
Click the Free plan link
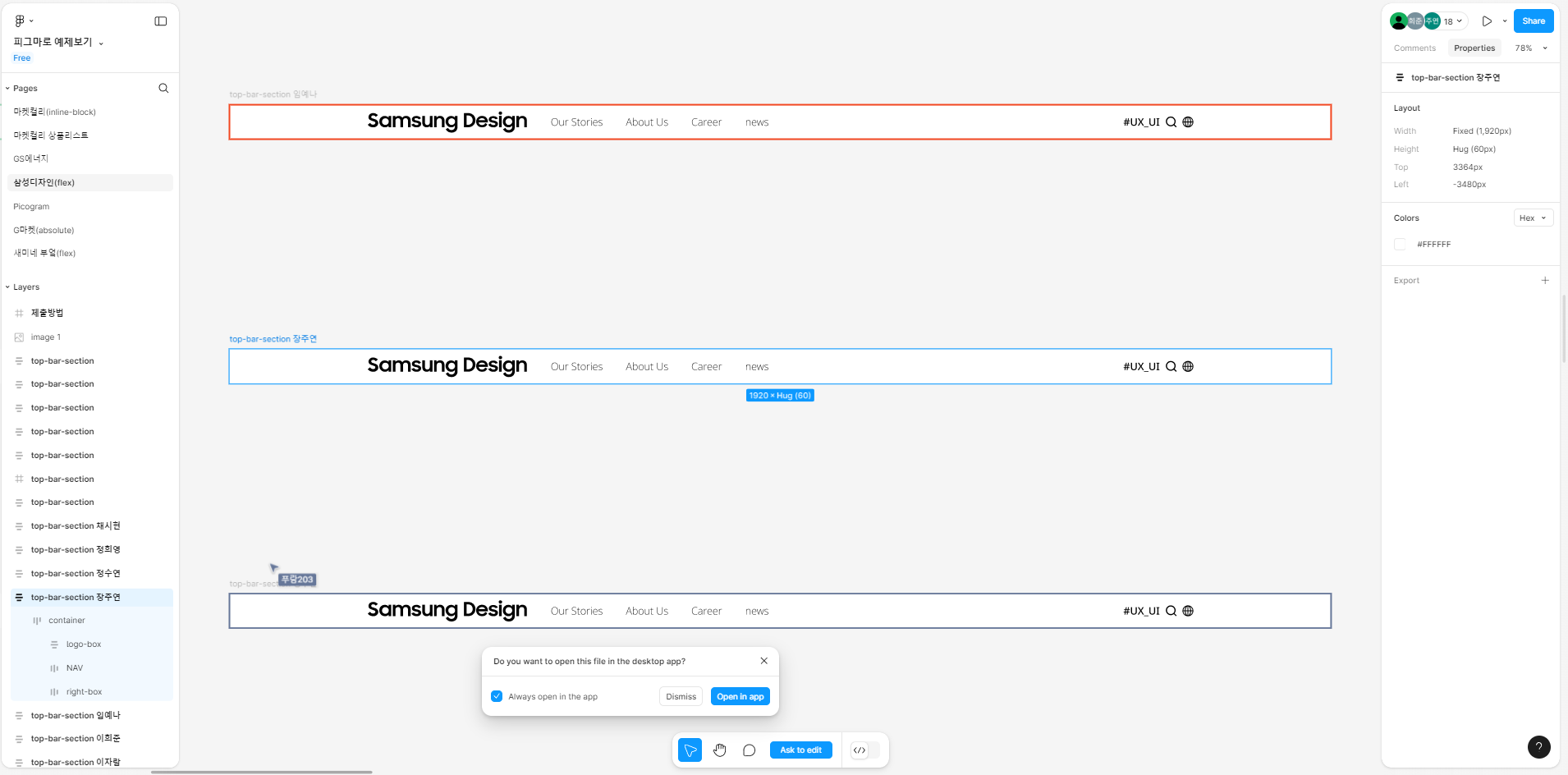pos(22,58)
